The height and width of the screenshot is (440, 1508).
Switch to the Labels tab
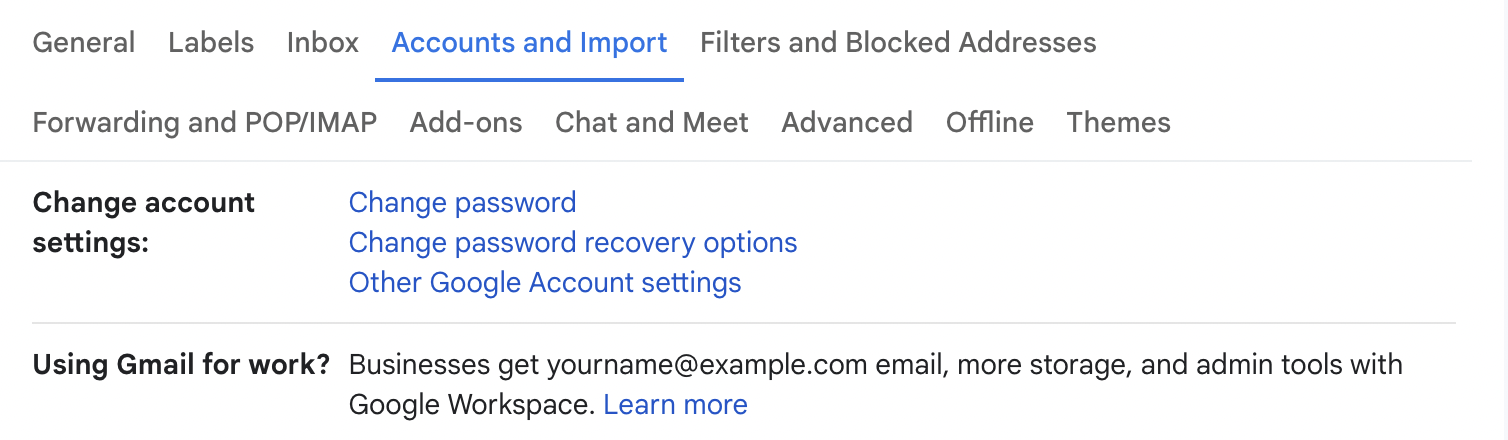pyautogui.click(x=211, y=43)
